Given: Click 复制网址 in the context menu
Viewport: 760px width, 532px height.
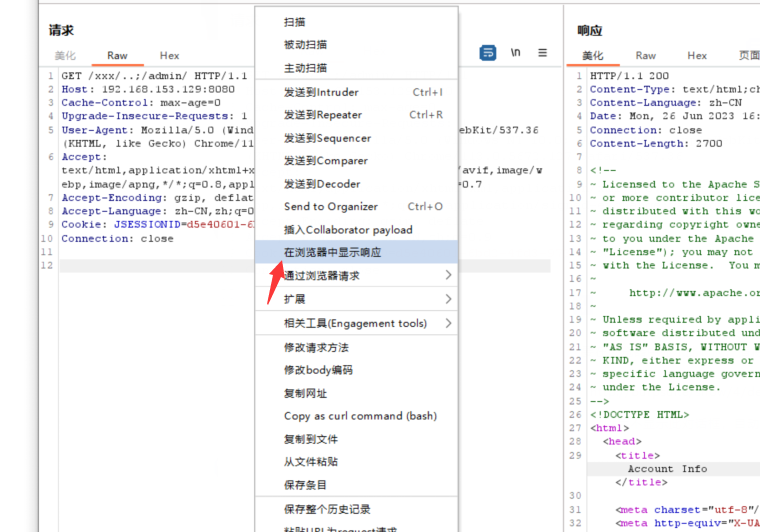Looking at the screenshot, I should point(305,393).
